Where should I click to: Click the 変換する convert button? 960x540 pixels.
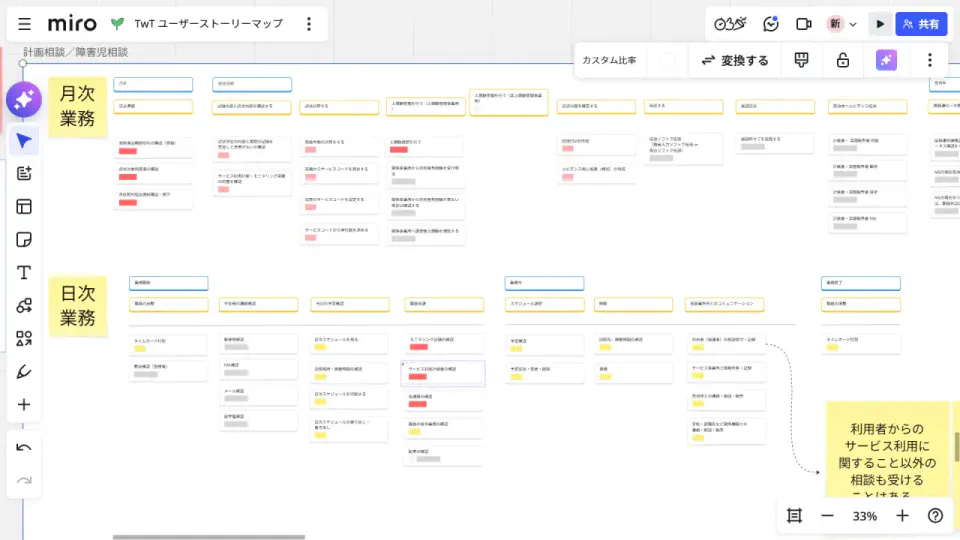[735, 60]
